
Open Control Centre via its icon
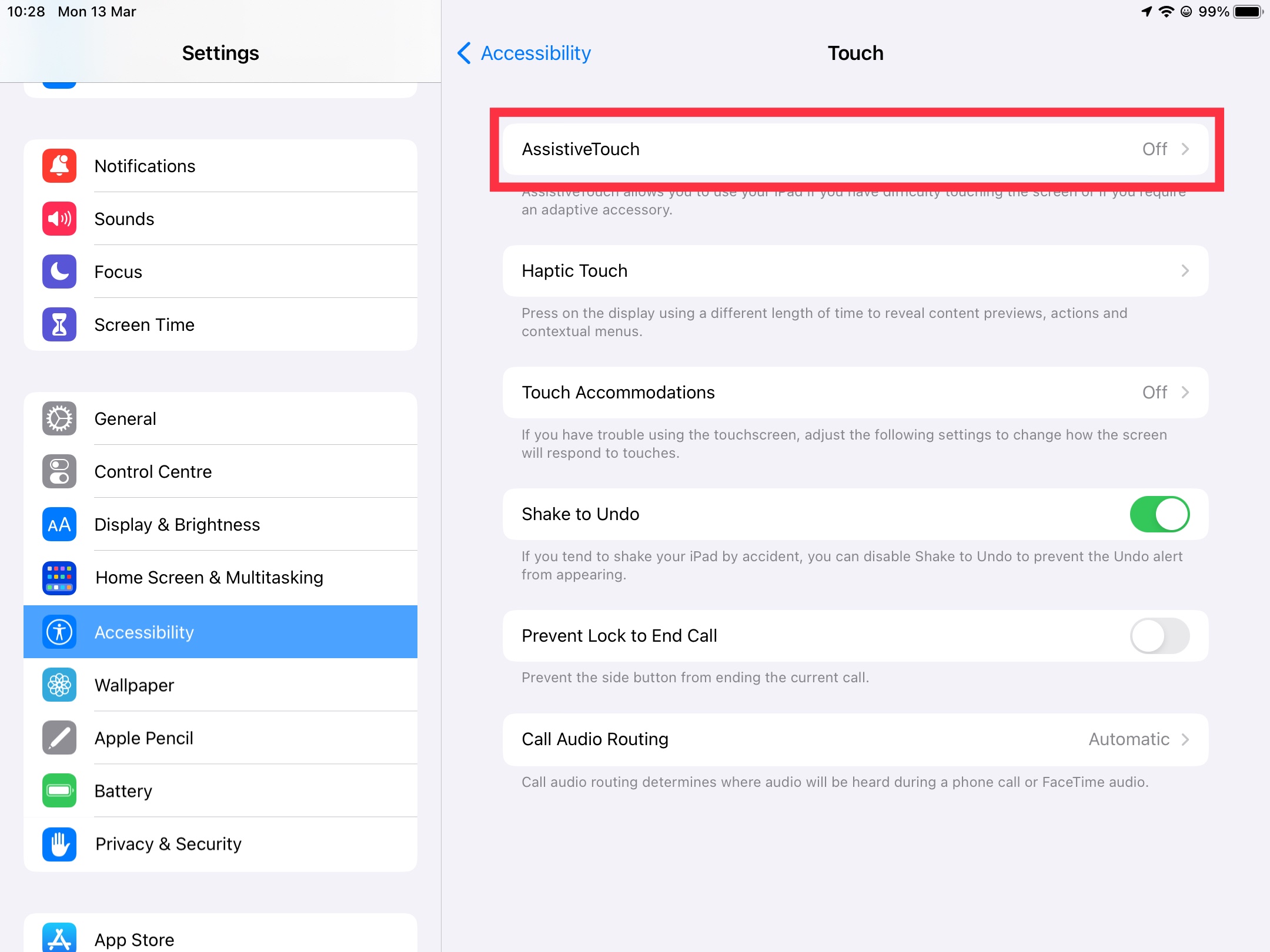pos(59,471)
